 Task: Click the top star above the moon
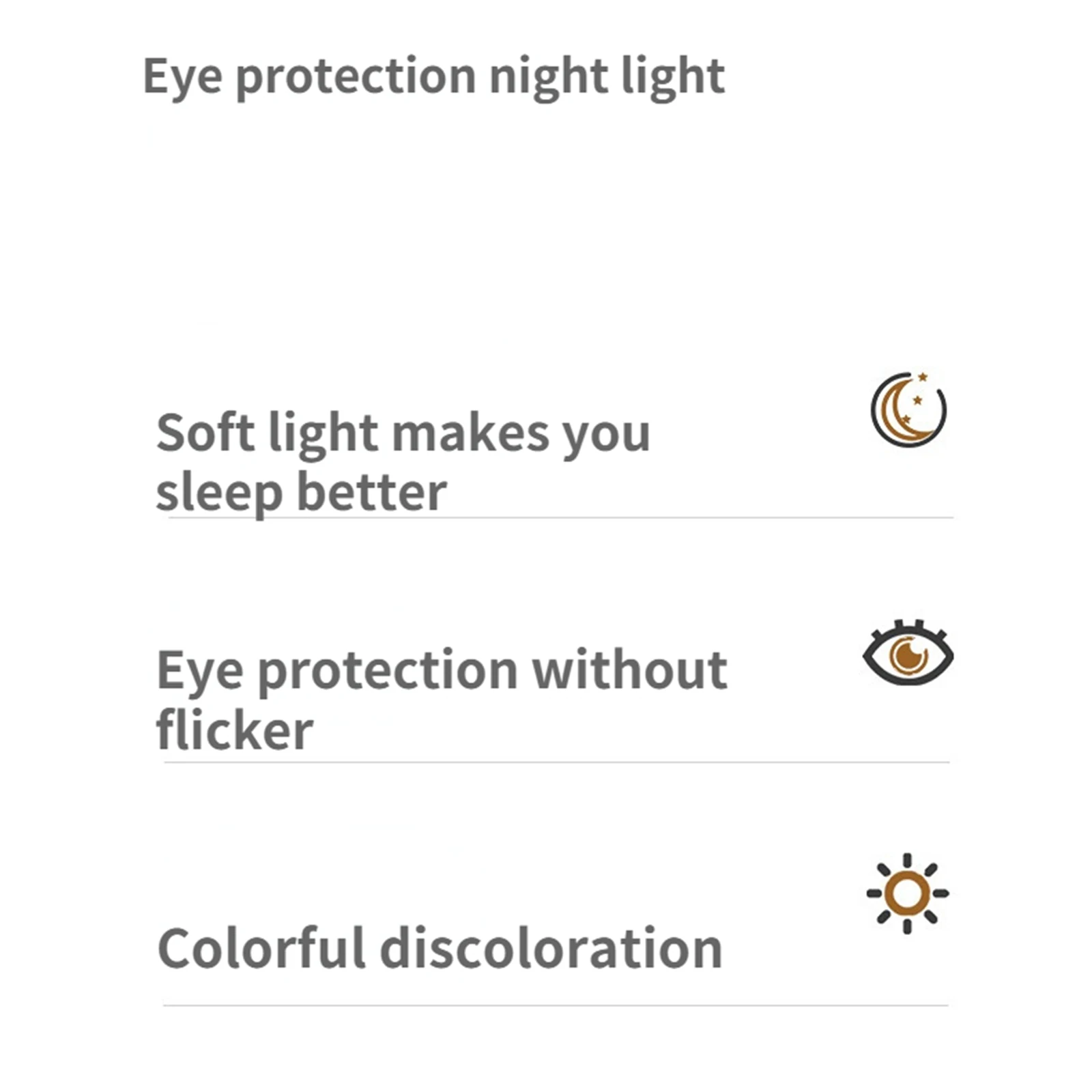923,377
